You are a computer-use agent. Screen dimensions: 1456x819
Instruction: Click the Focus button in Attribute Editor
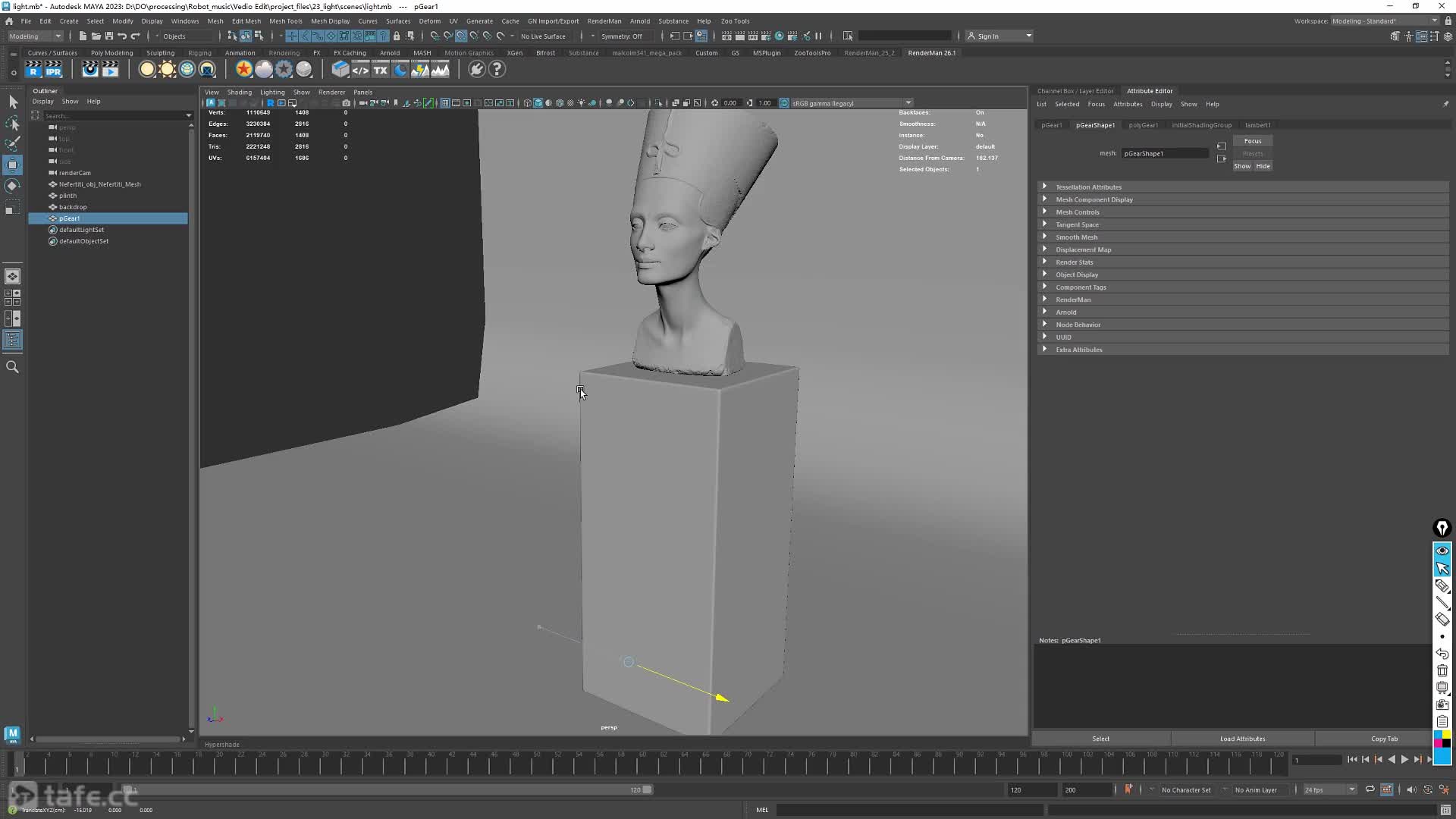pyautogui.click(x=1253, y=141)
